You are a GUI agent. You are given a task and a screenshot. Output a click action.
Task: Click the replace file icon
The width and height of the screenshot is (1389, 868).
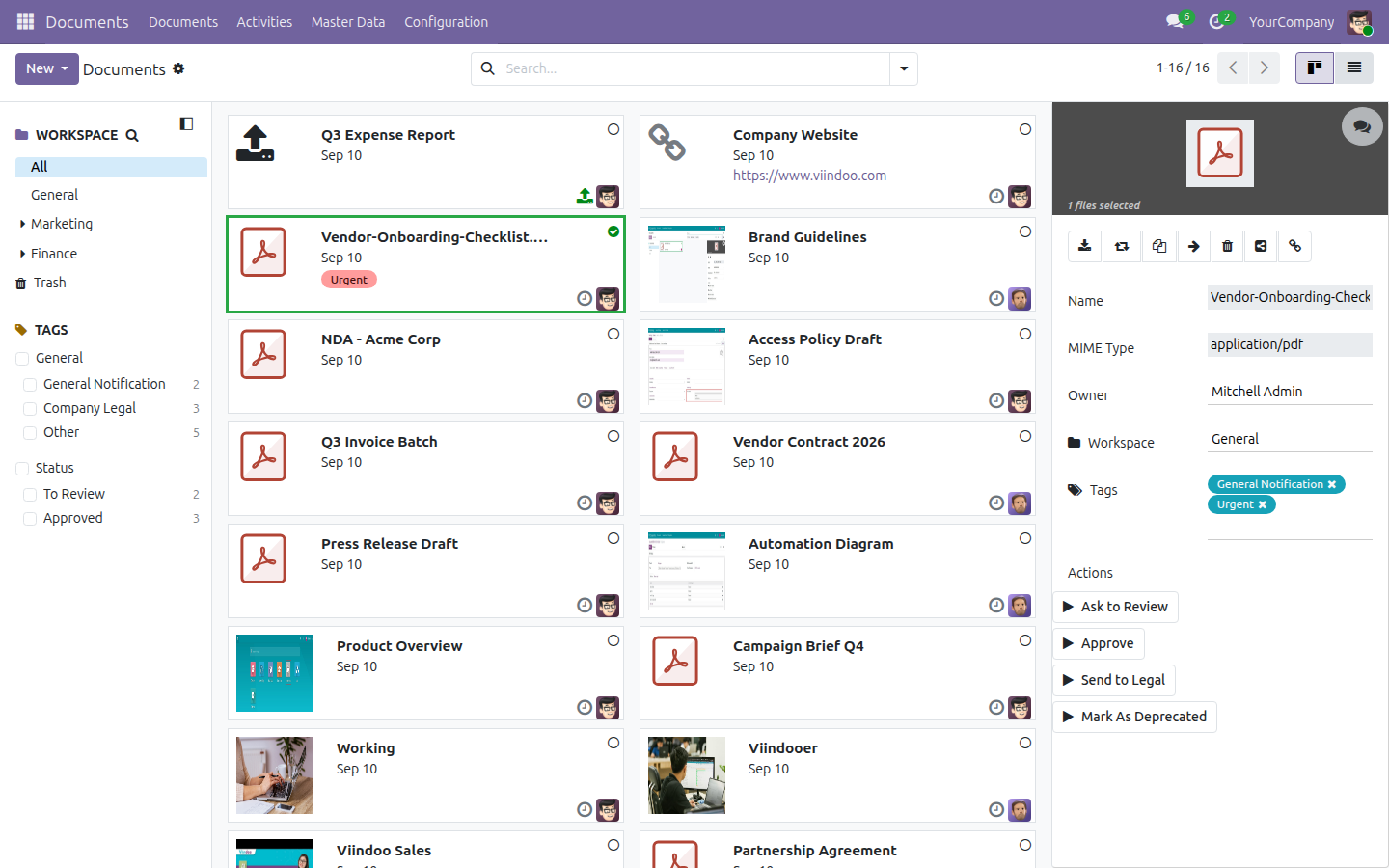click(x=1122, y=246)
